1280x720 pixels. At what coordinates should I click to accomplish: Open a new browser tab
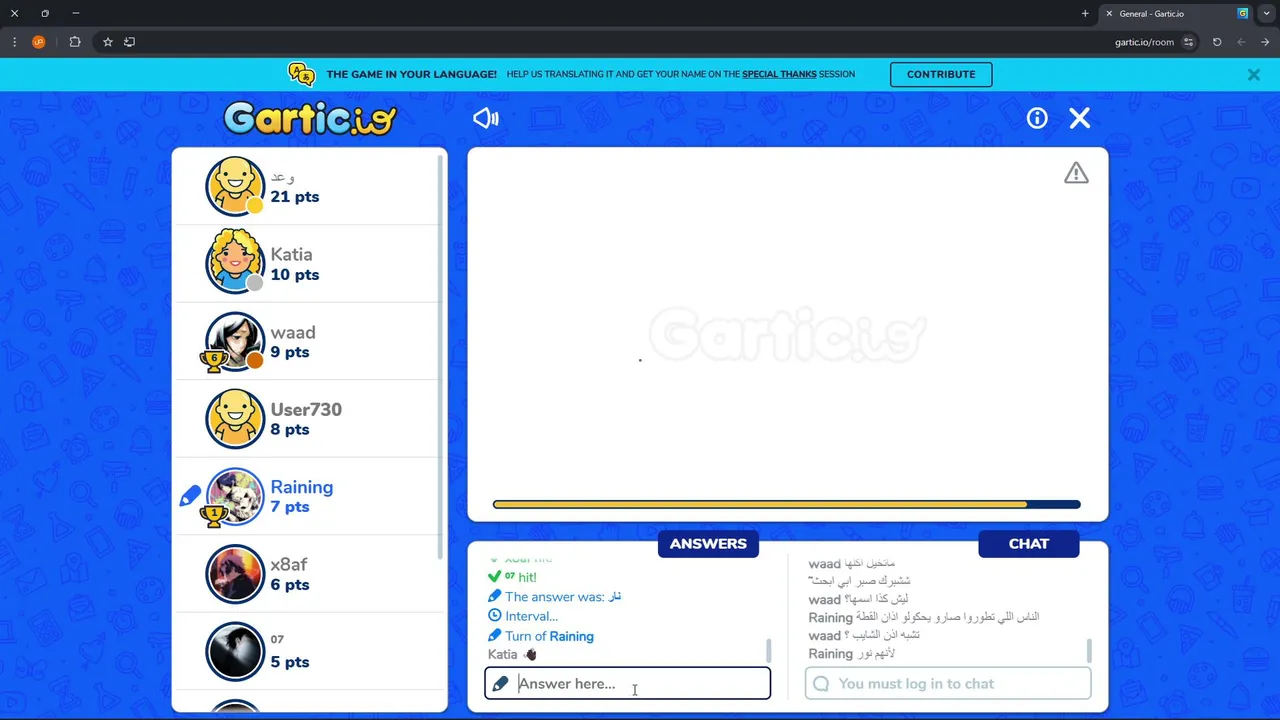[1085, 14]
